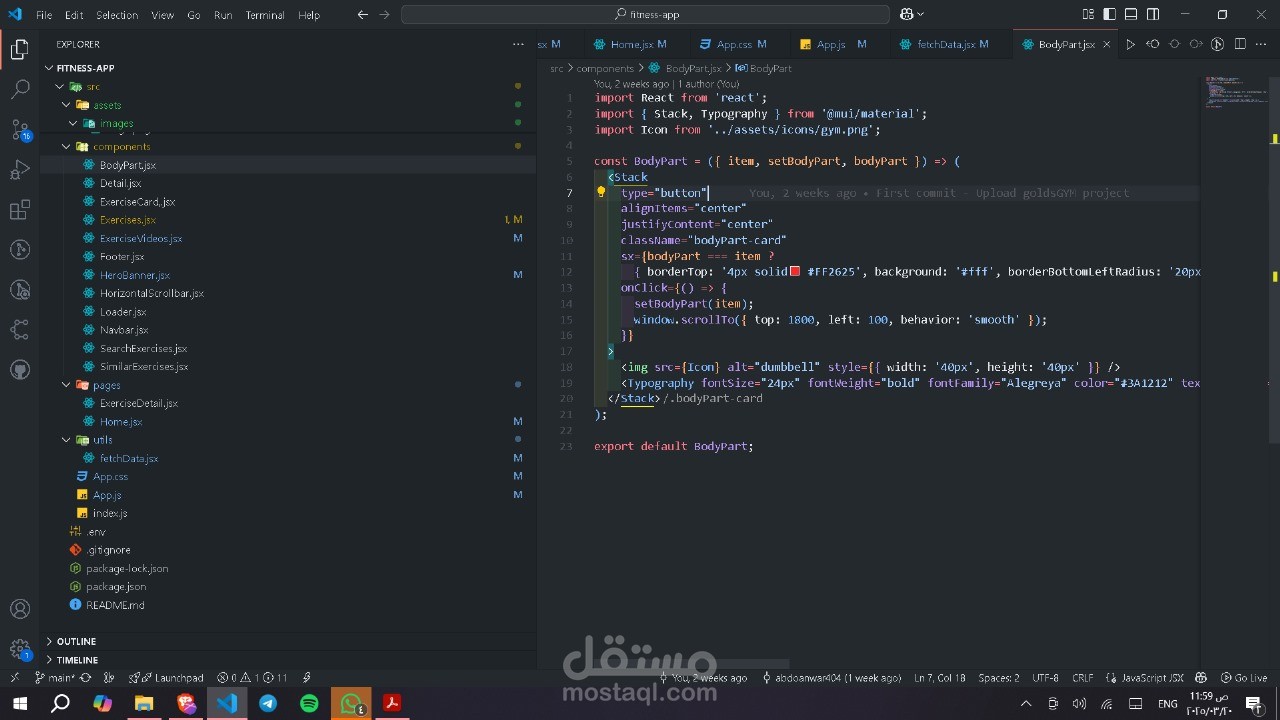Click Customize Layout icon in title bar

[x=1089, y=15]
